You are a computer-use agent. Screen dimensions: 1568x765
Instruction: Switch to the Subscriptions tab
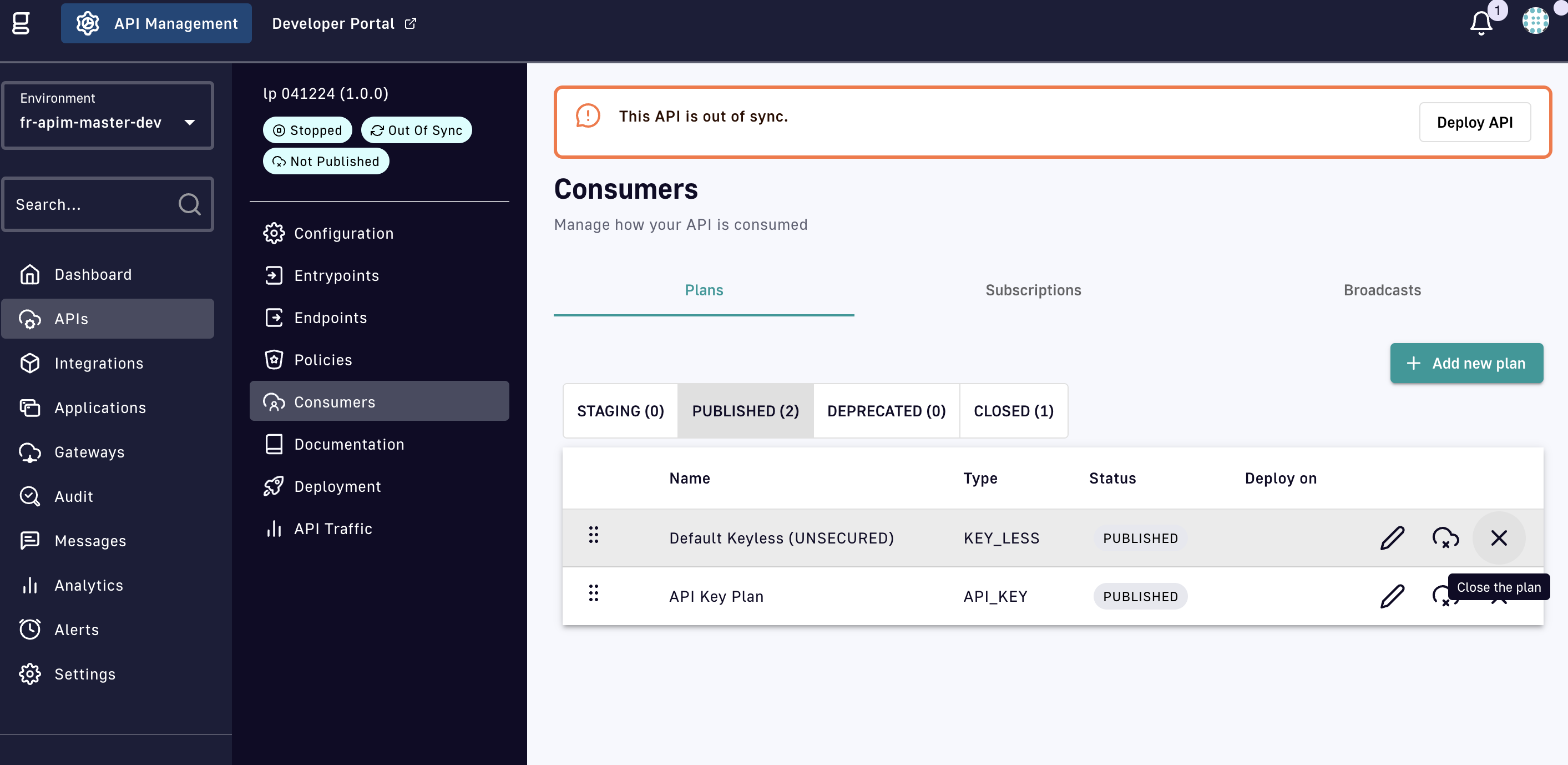[1033, 290]
